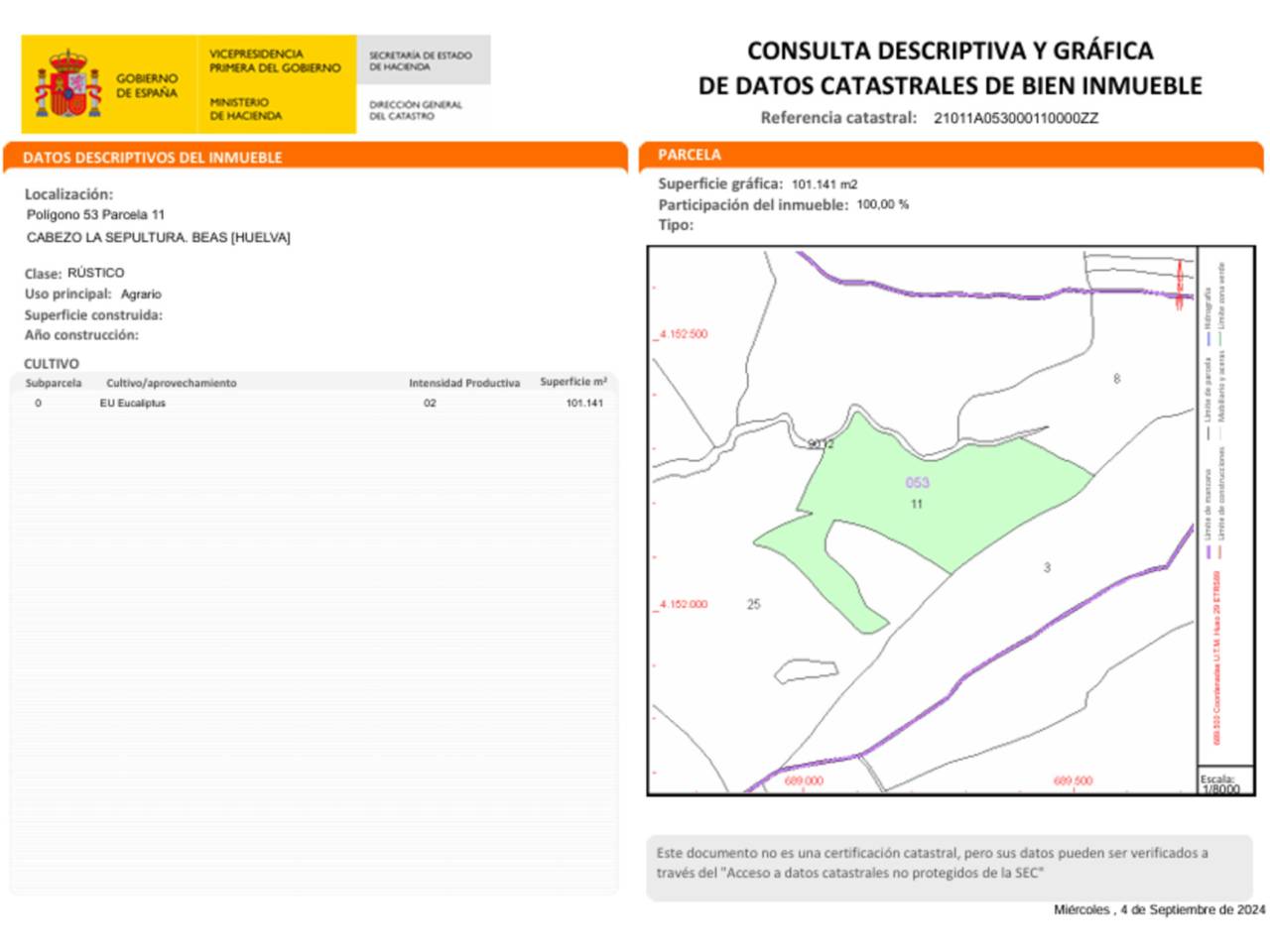Click 'Participación del inmueble:' label

pos(753,205)
